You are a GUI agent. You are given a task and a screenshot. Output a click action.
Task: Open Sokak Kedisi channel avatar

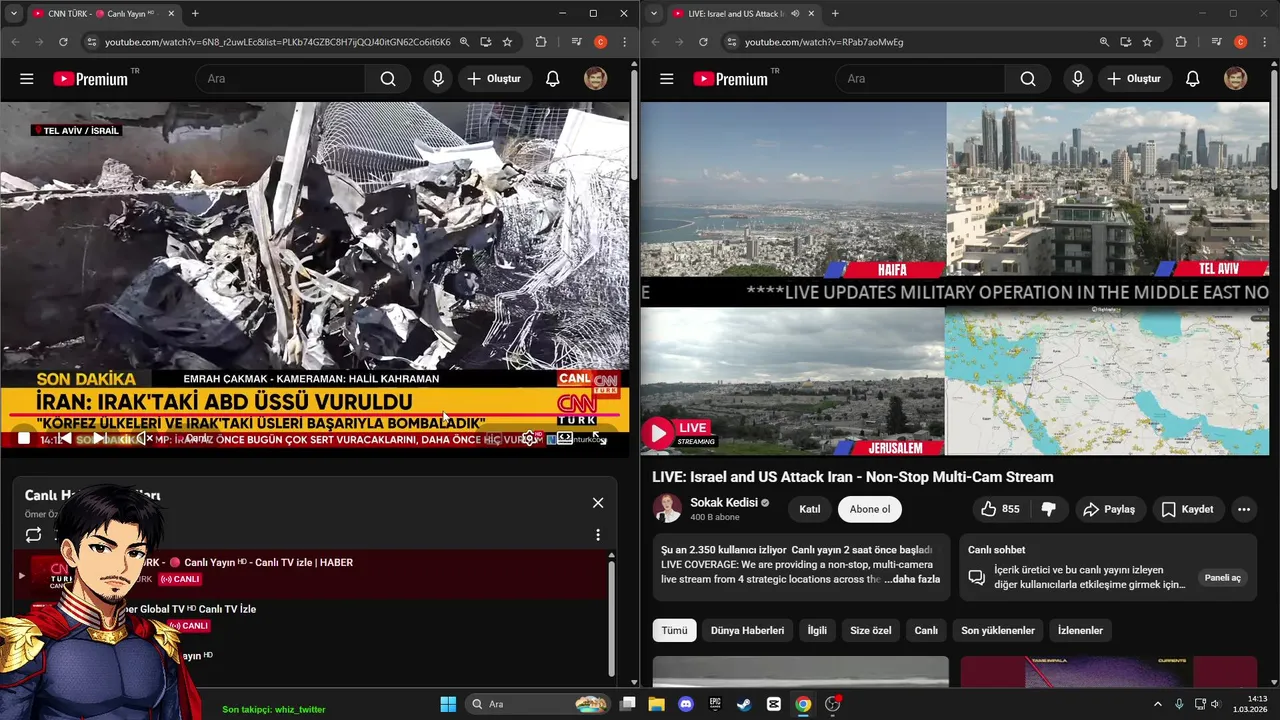click(x=667, y=508)
